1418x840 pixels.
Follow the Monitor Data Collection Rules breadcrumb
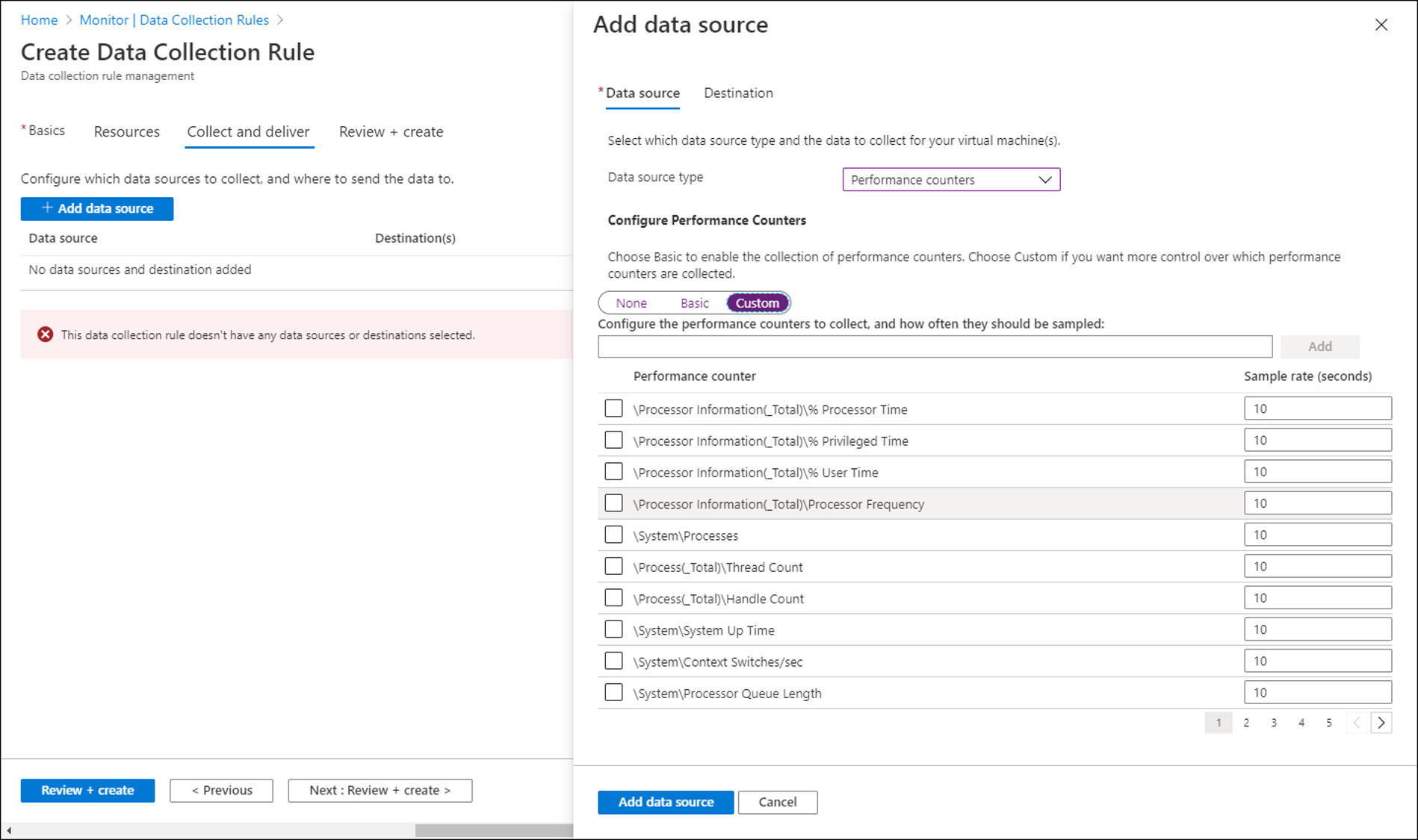pyautogui.click(x=174, y=20)
